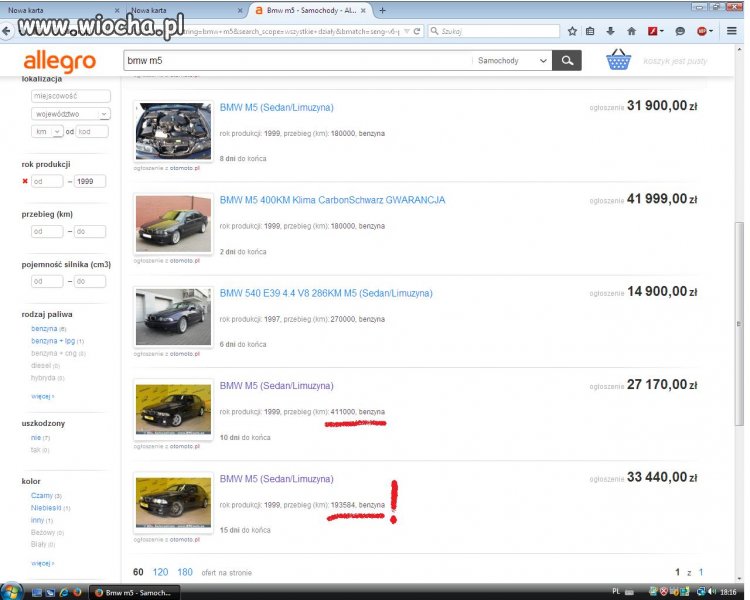Open the Samochody category dropdown

click(x=512, y=61)
